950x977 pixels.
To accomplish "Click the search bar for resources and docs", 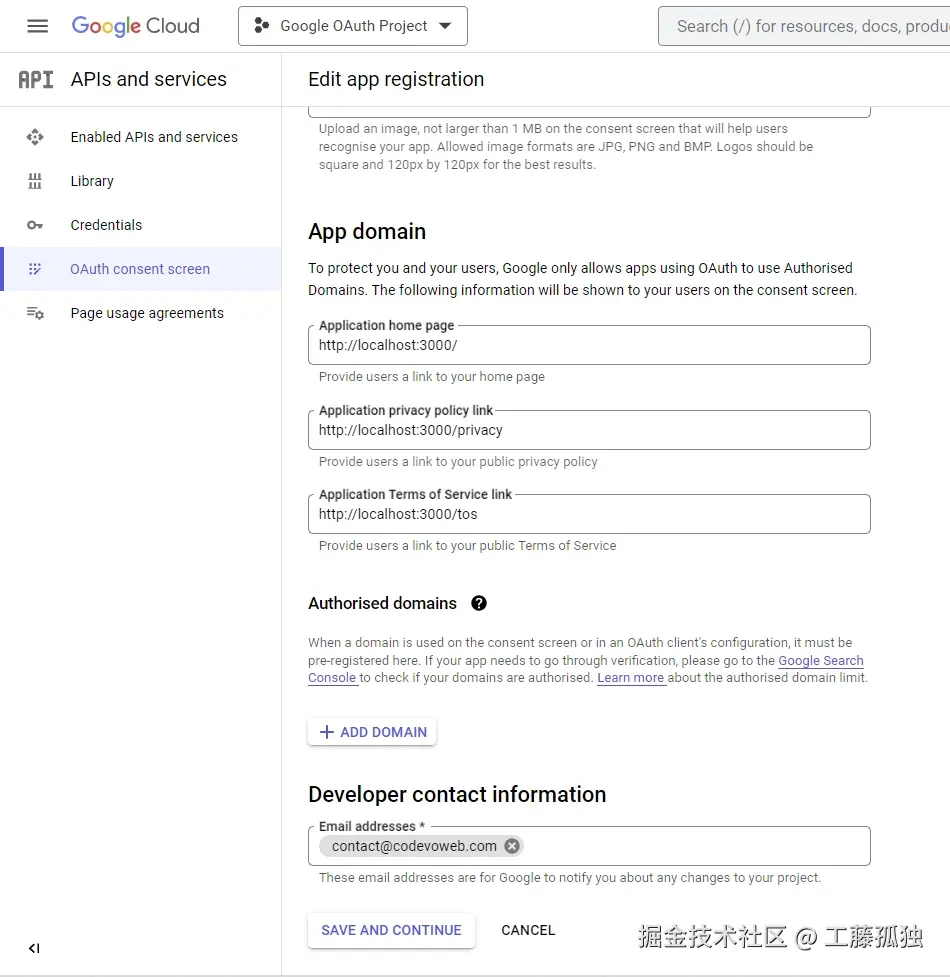I will pos(804,26).
